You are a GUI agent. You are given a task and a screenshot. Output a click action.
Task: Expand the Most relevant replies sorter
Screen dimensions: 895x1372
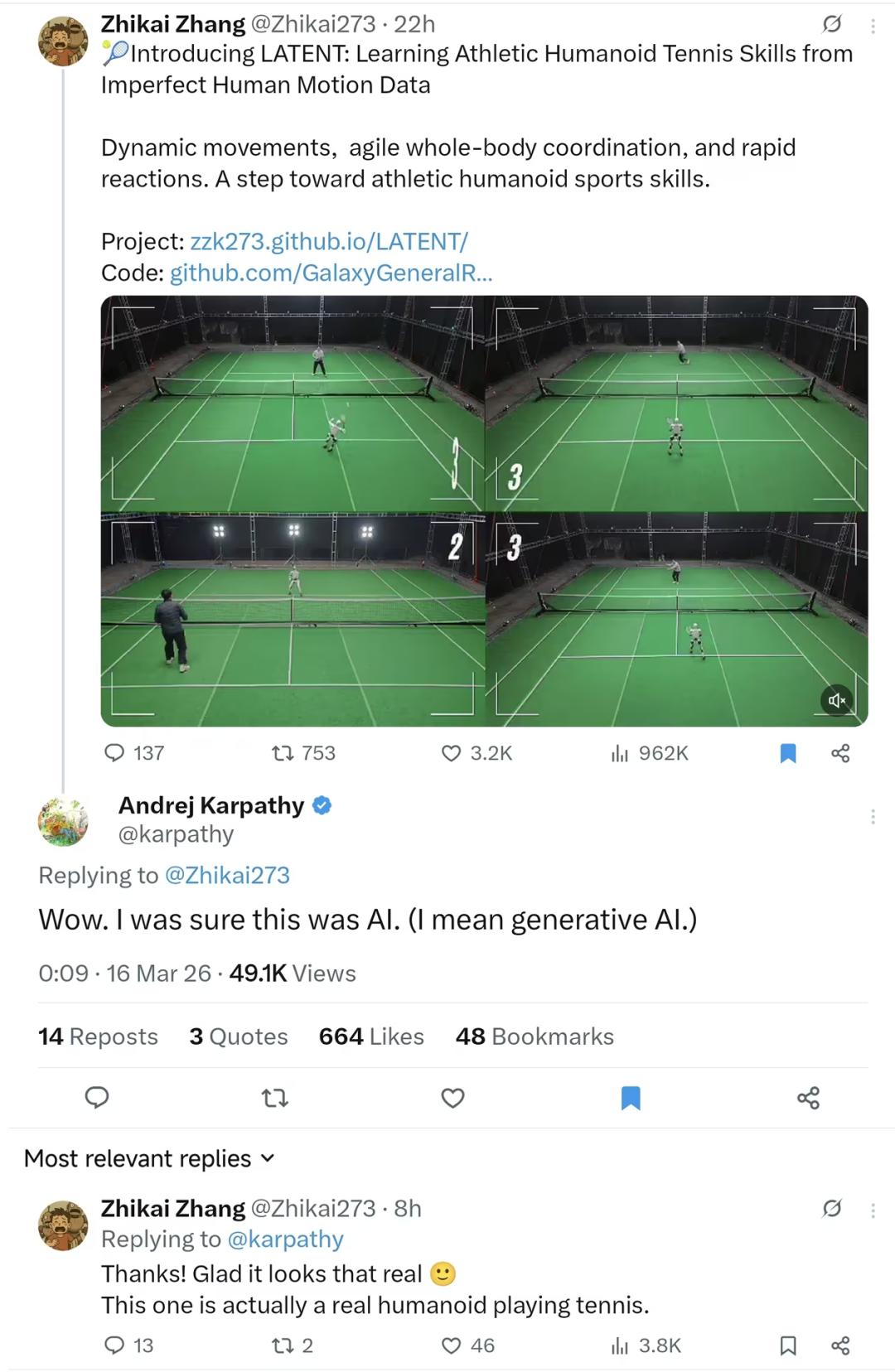(149, 1158)
